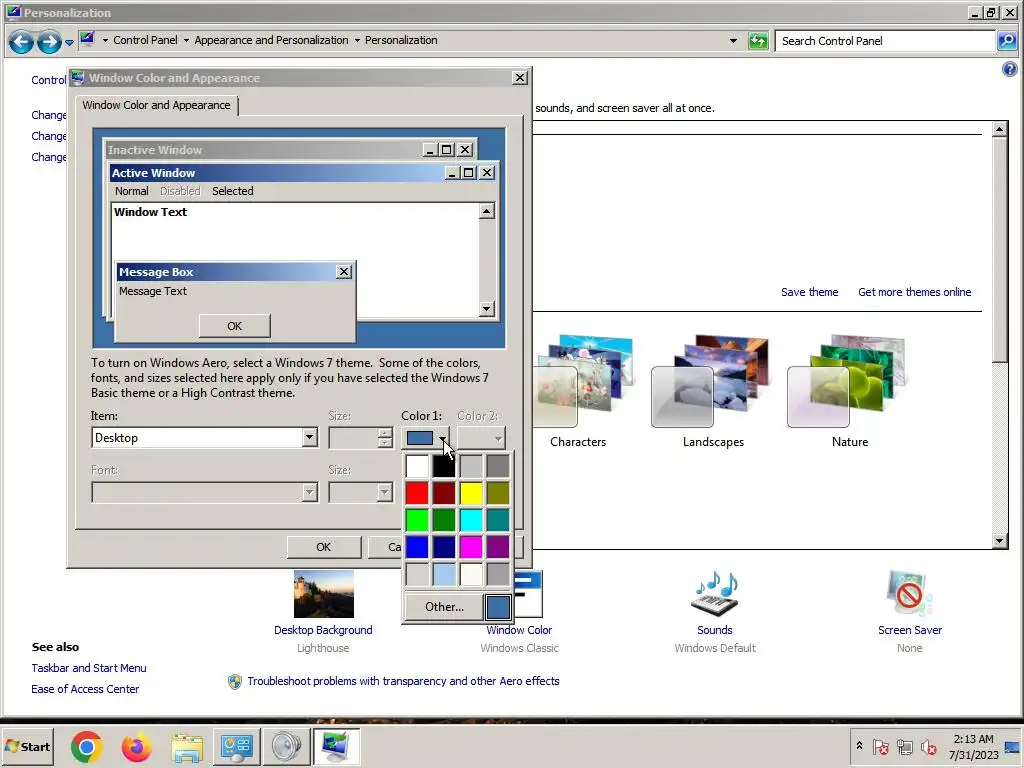The image size is (1024, 768).
Task: Click the Back navigation arrow
Action: pos(21,42)
